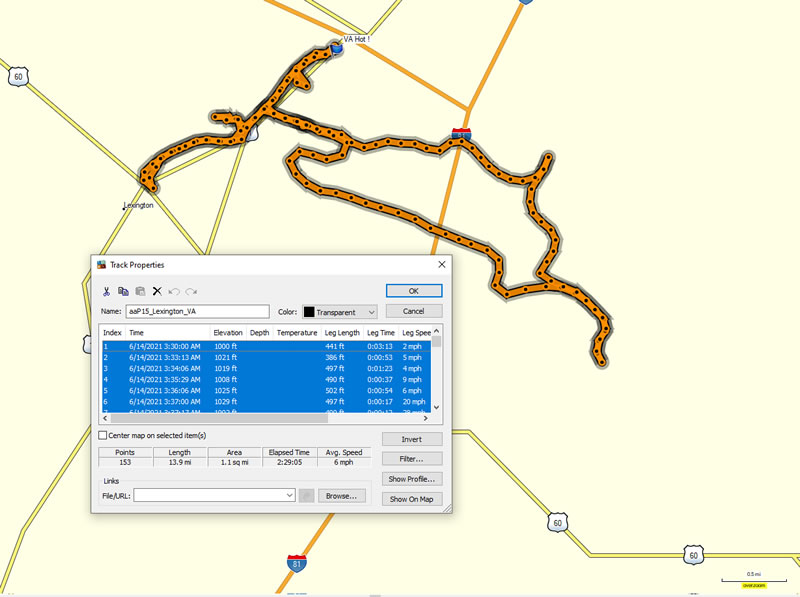
Task: Click the track Name input field
Action: click(x=197, y=311)
